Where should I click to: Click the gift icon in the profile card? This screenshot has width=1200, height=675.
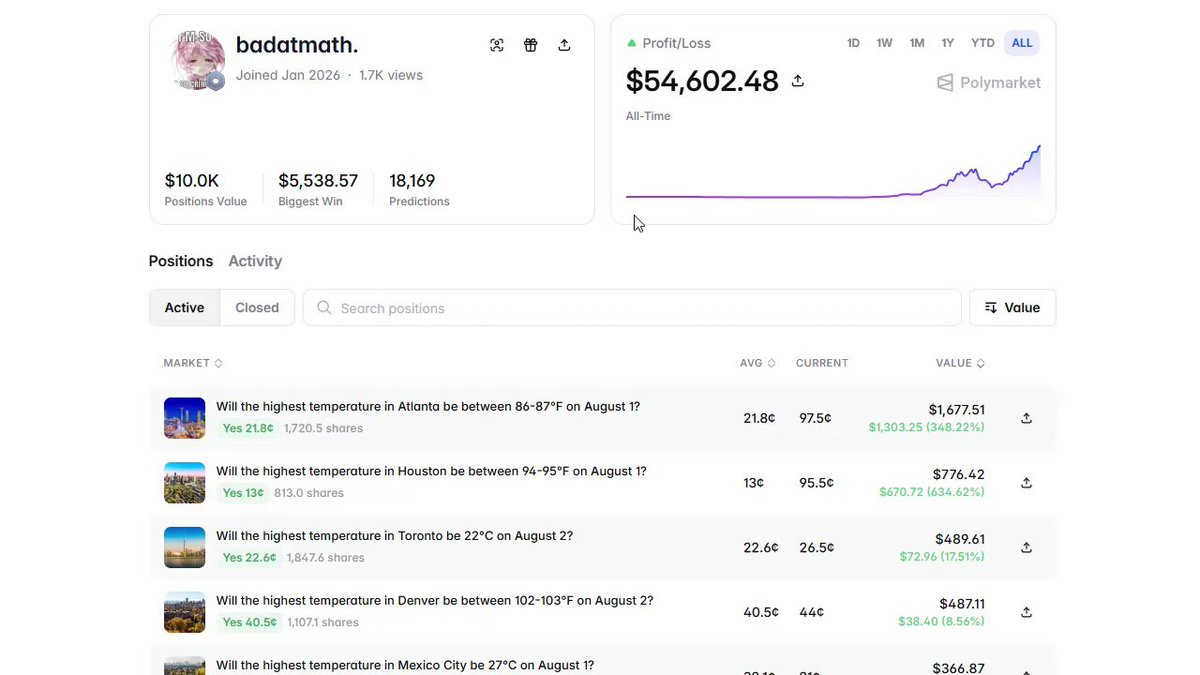[531, 45]
